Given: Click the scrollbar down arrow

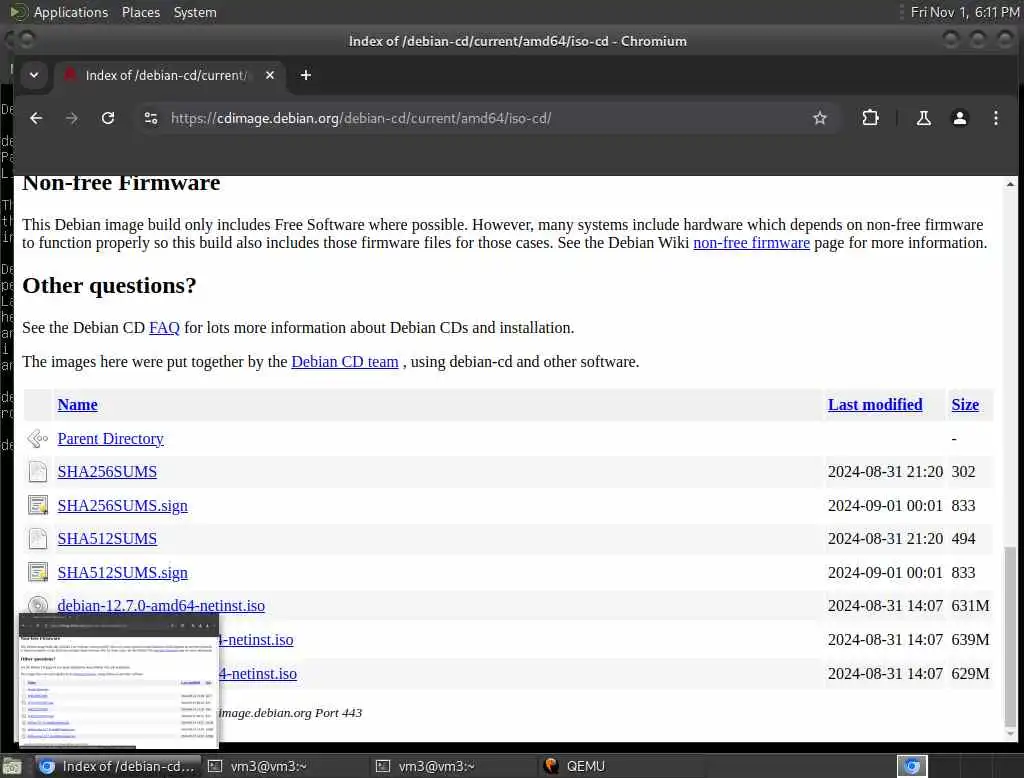Looking at the screenshot, I should [1010, 734].
